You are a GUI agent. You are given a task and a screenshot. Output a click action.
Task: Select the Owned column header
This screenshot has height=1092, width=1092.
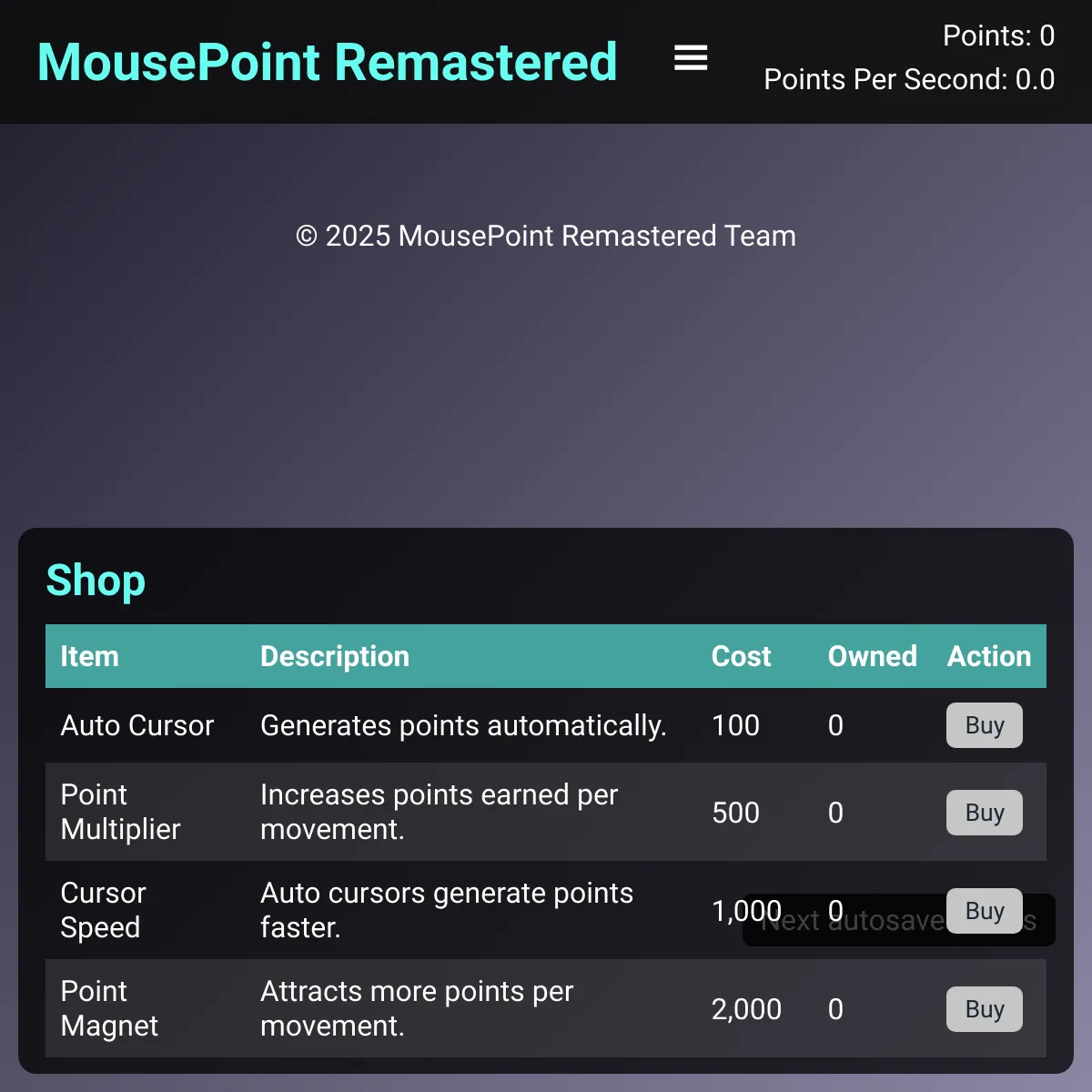[x=872, y=656]
